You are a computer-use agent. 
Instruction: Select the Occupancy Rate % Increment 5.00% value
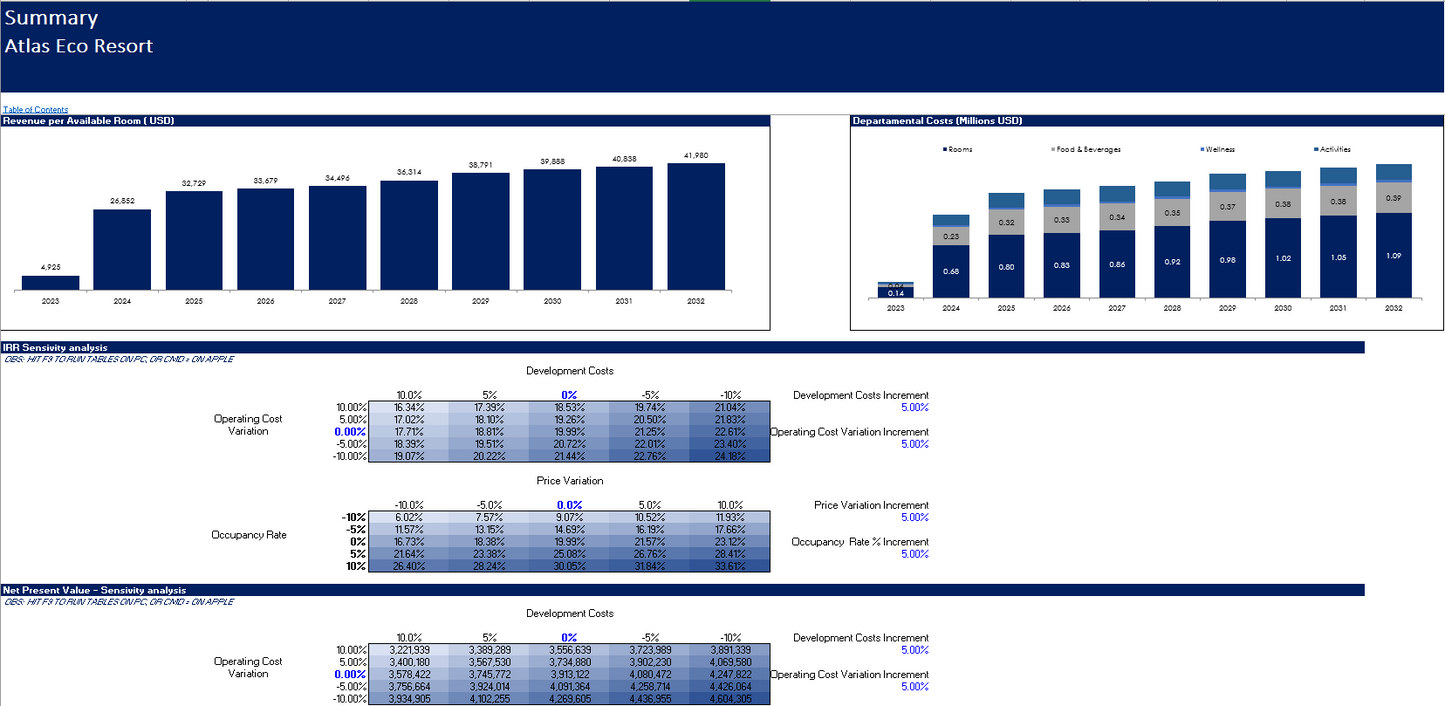tap(914, 554)
